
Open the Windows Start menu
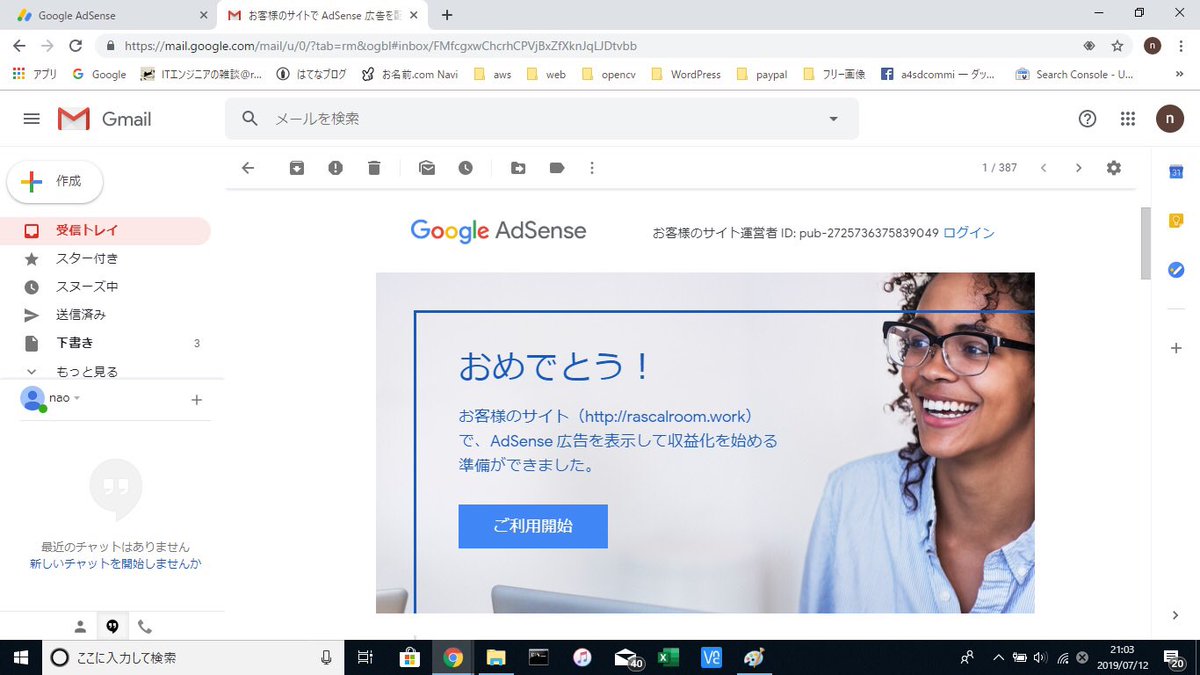coord(20,657)
